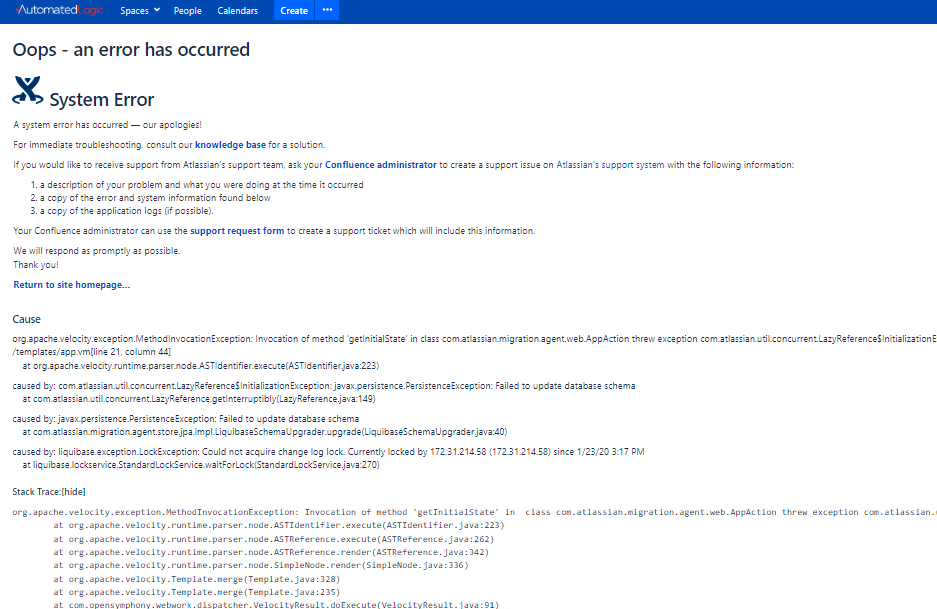The width and height of the screenshot is (937, 609).
Task: Go to the People page
Action: point(188,11)
